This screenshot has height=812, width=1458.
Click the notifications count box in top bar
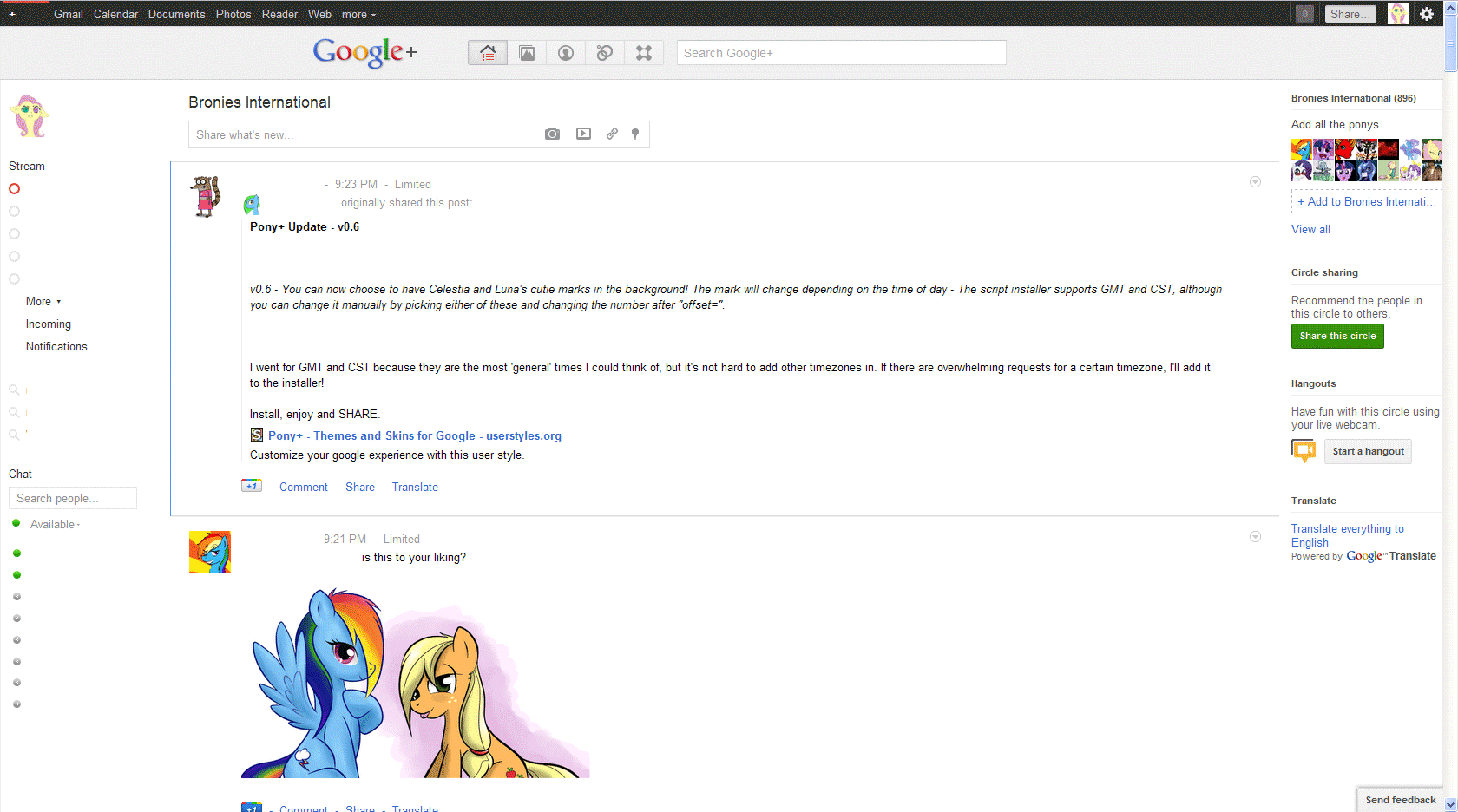(1304, 14)
